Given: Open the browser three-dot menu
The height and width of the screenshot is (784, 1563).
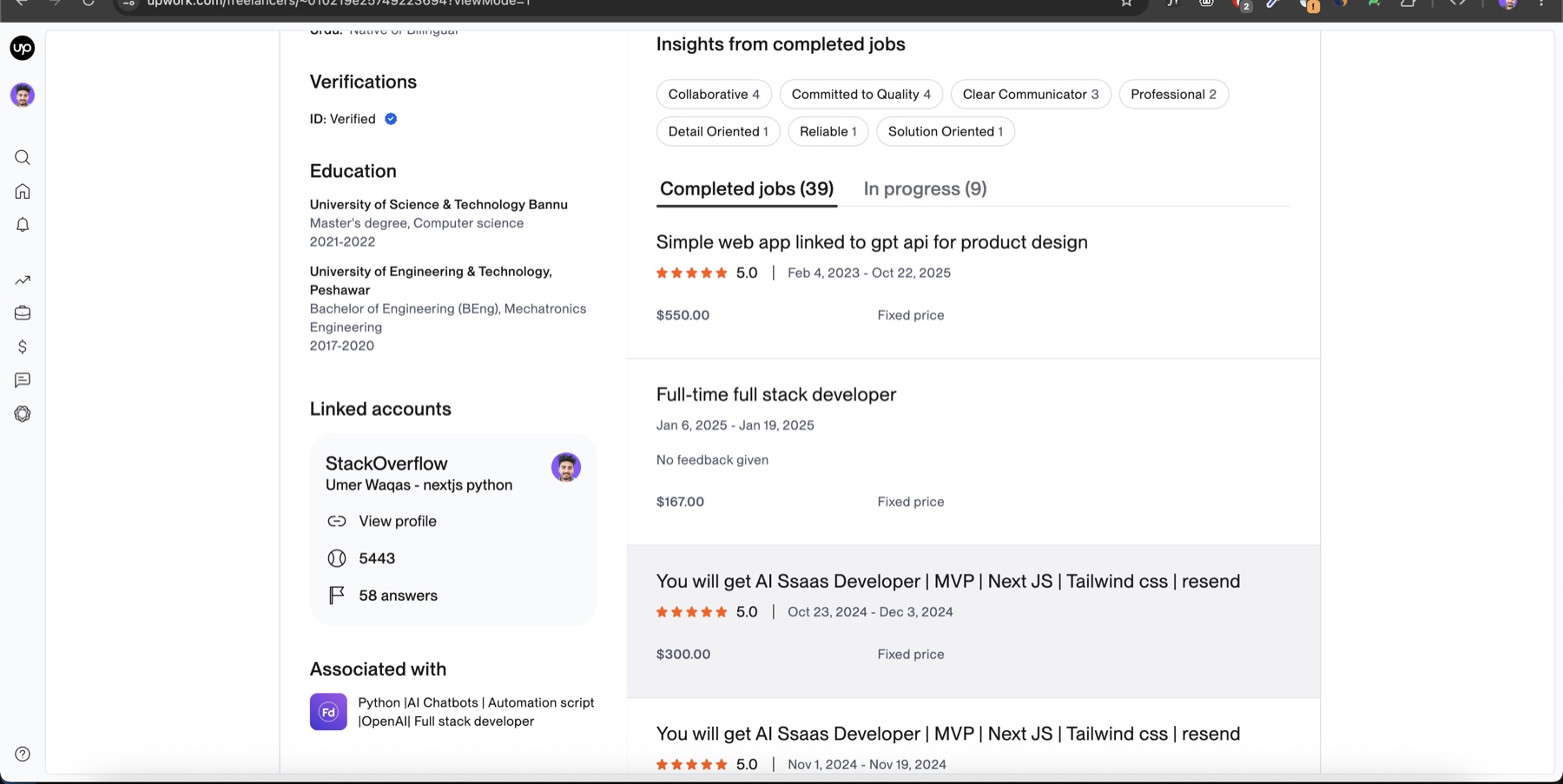Looking at the screenshot, I should [1542, 3].
